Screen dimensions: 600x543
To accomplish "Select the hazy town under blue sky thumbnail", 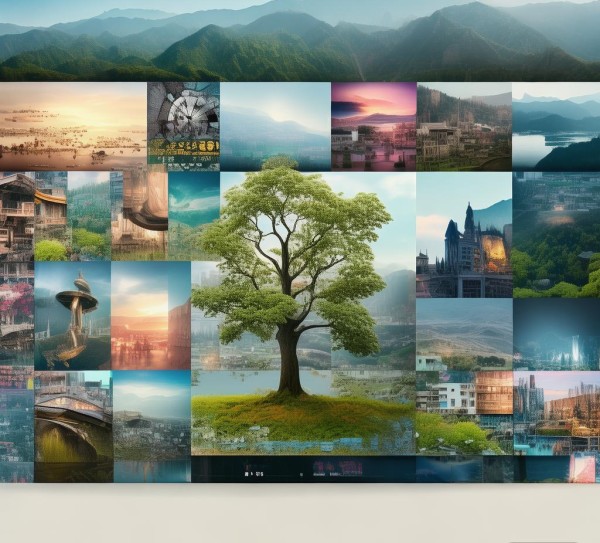I will (x=152, y=426).
